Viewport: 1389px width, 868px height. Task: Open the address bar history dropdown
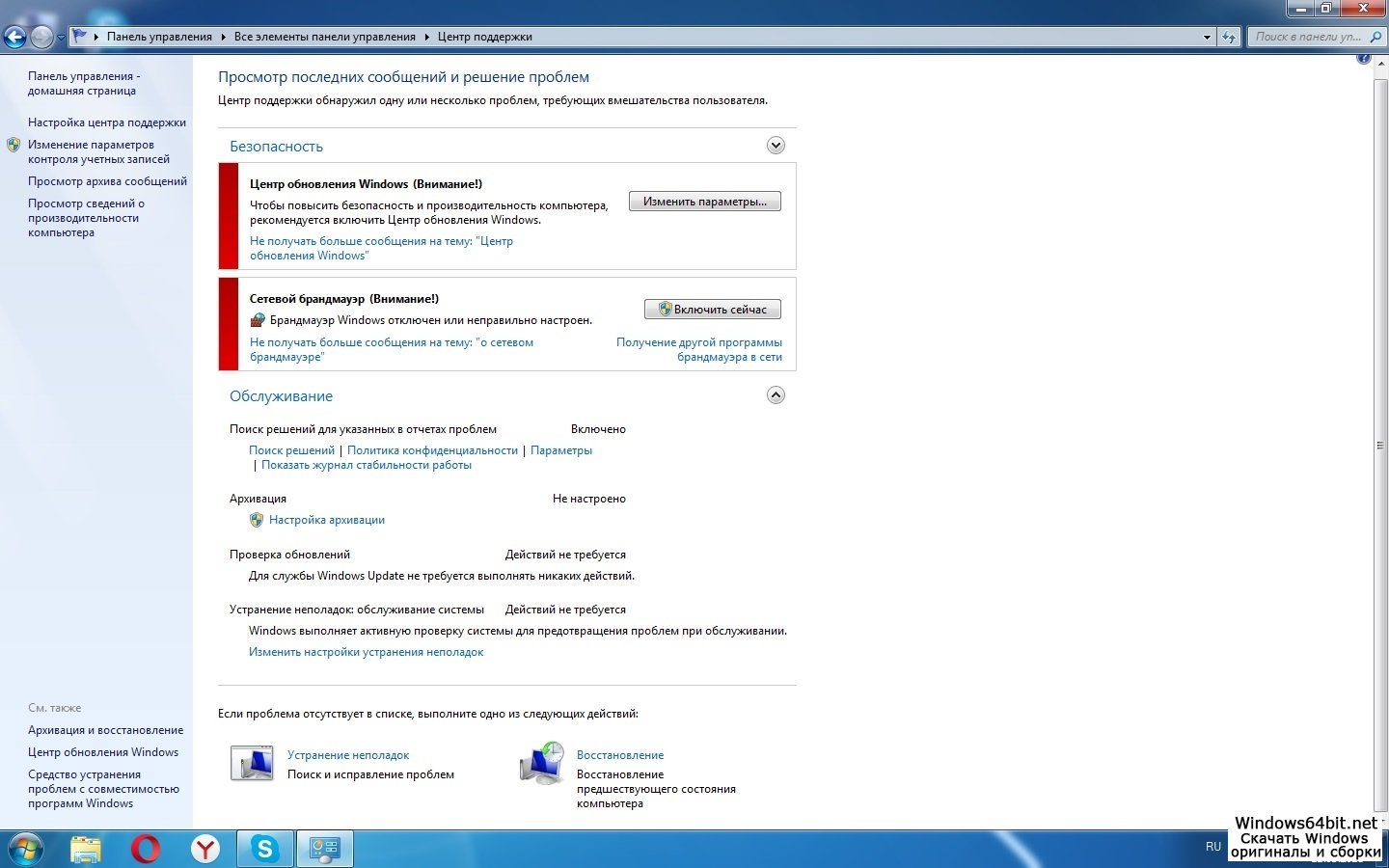point(1207,38)
